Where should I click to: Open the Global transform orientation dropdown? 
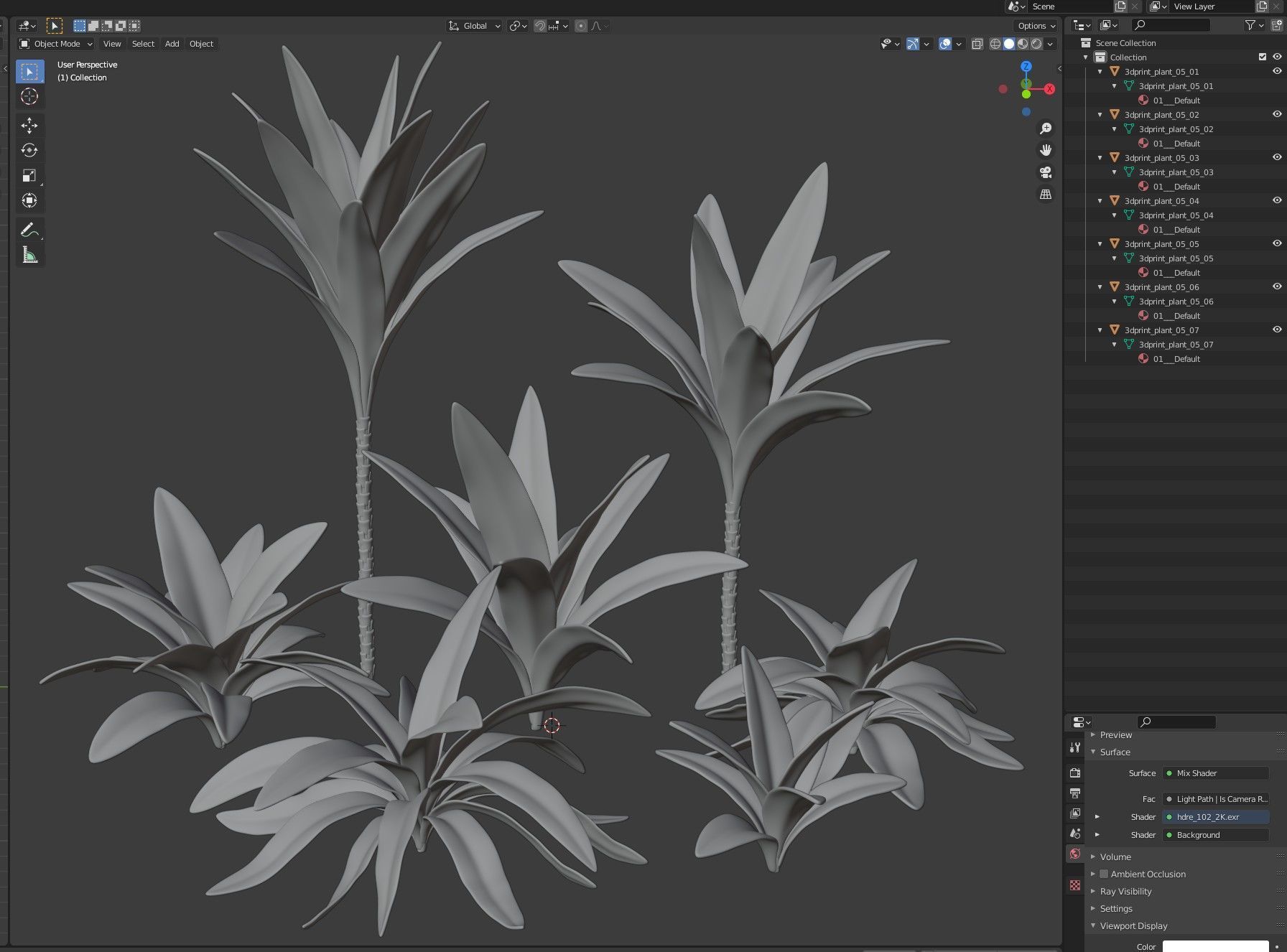[474, 26]
